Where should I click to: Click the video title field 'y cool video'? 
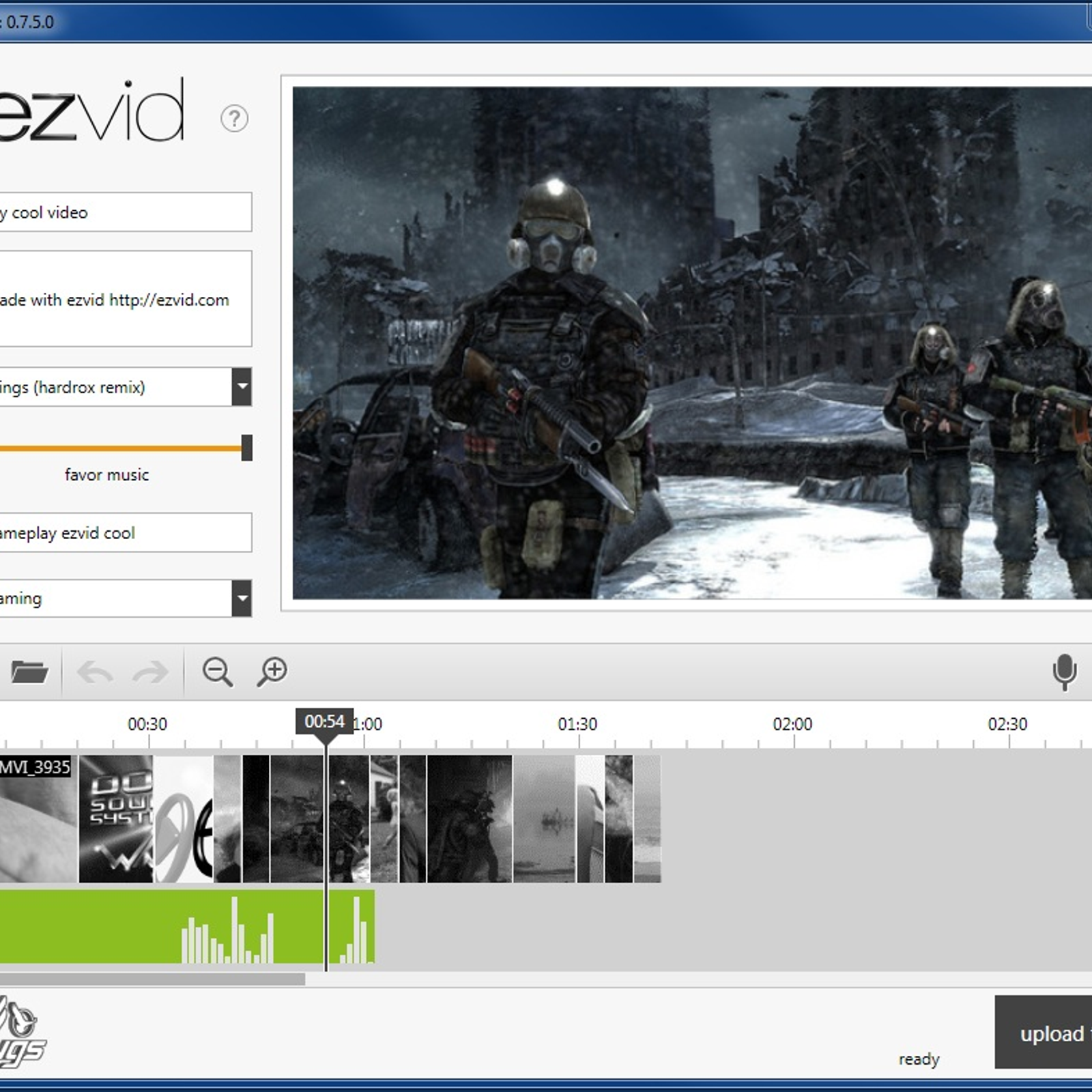(x=126, y=212)
